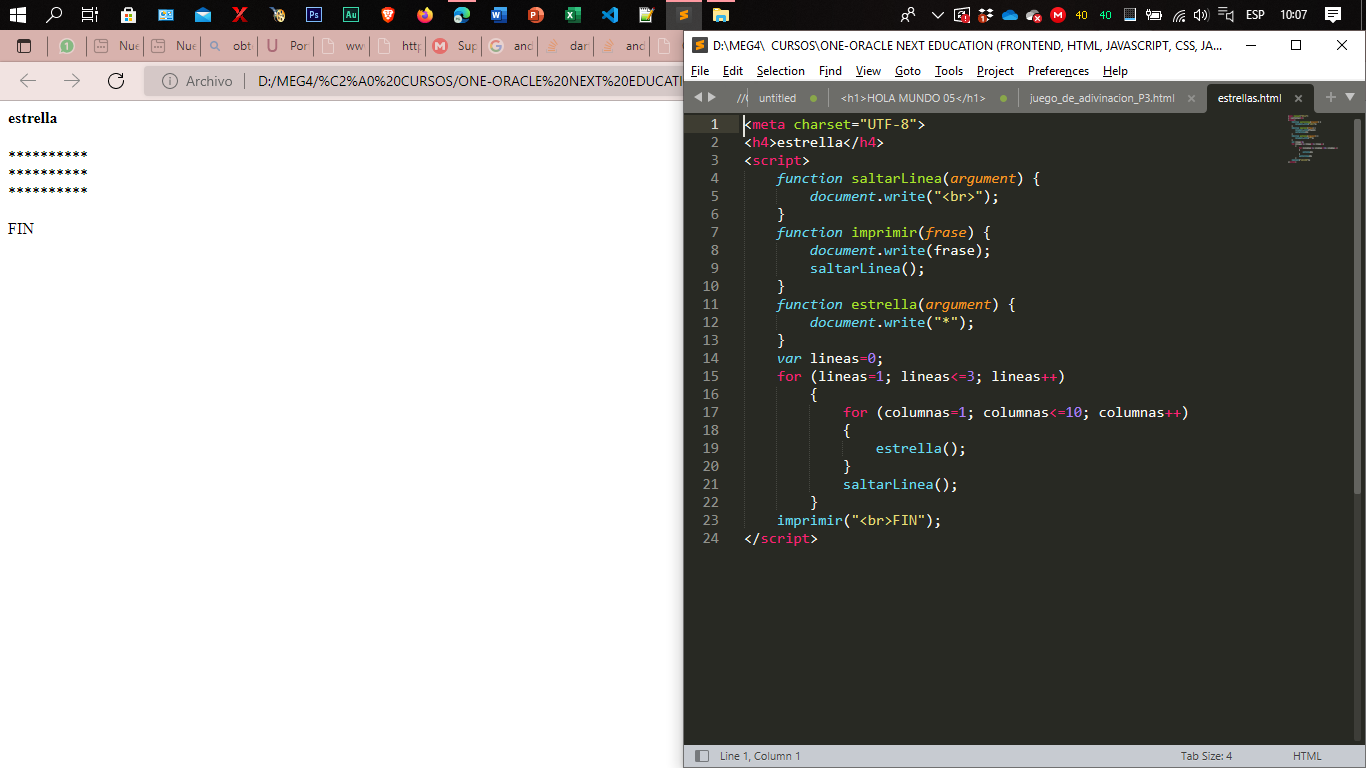Click the imprimir("<br>FIN") code line
The width and height of the screenshot is (1366, 768).
pyautogui.click(x=859, y=520)
